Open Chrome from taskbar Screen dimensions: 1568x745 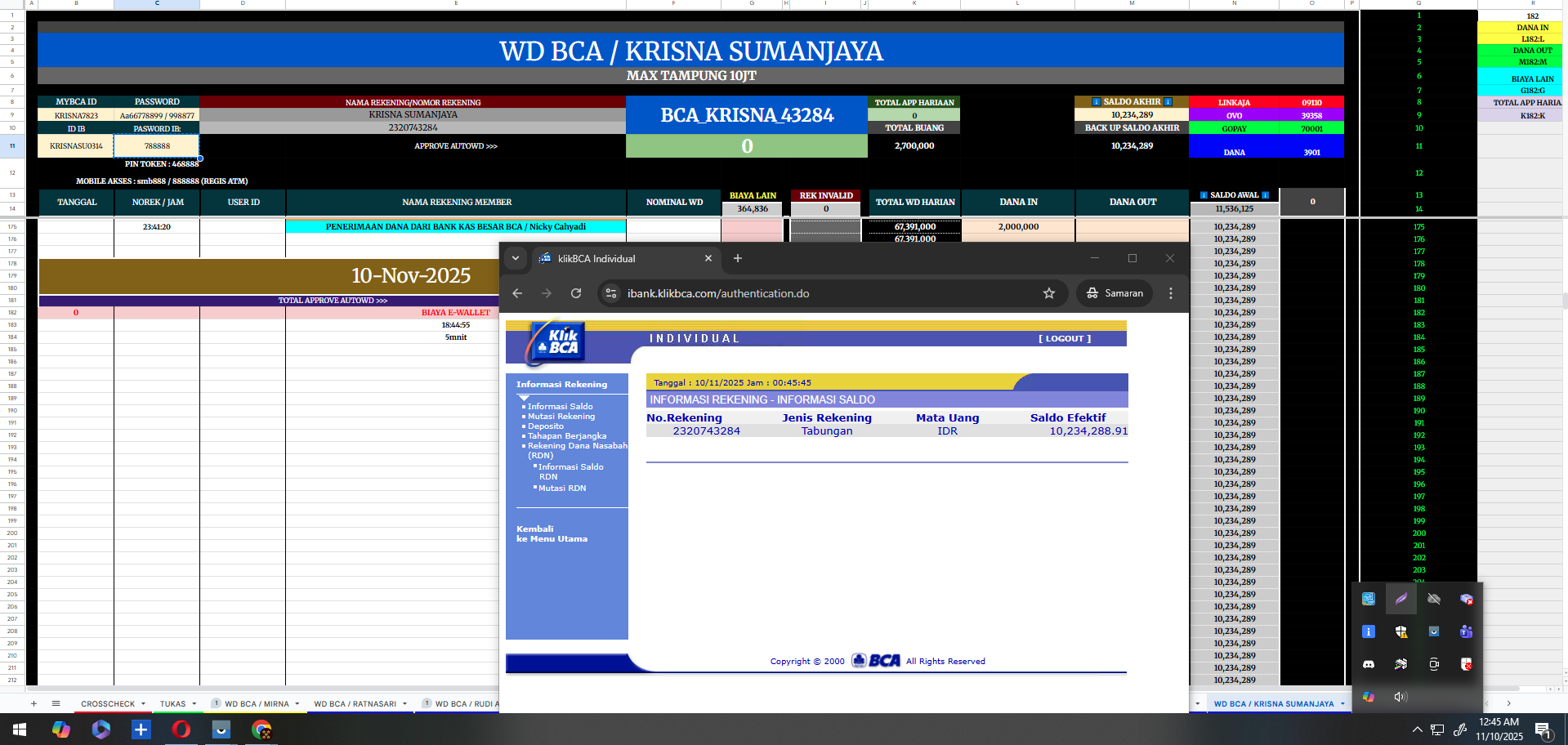261,729
